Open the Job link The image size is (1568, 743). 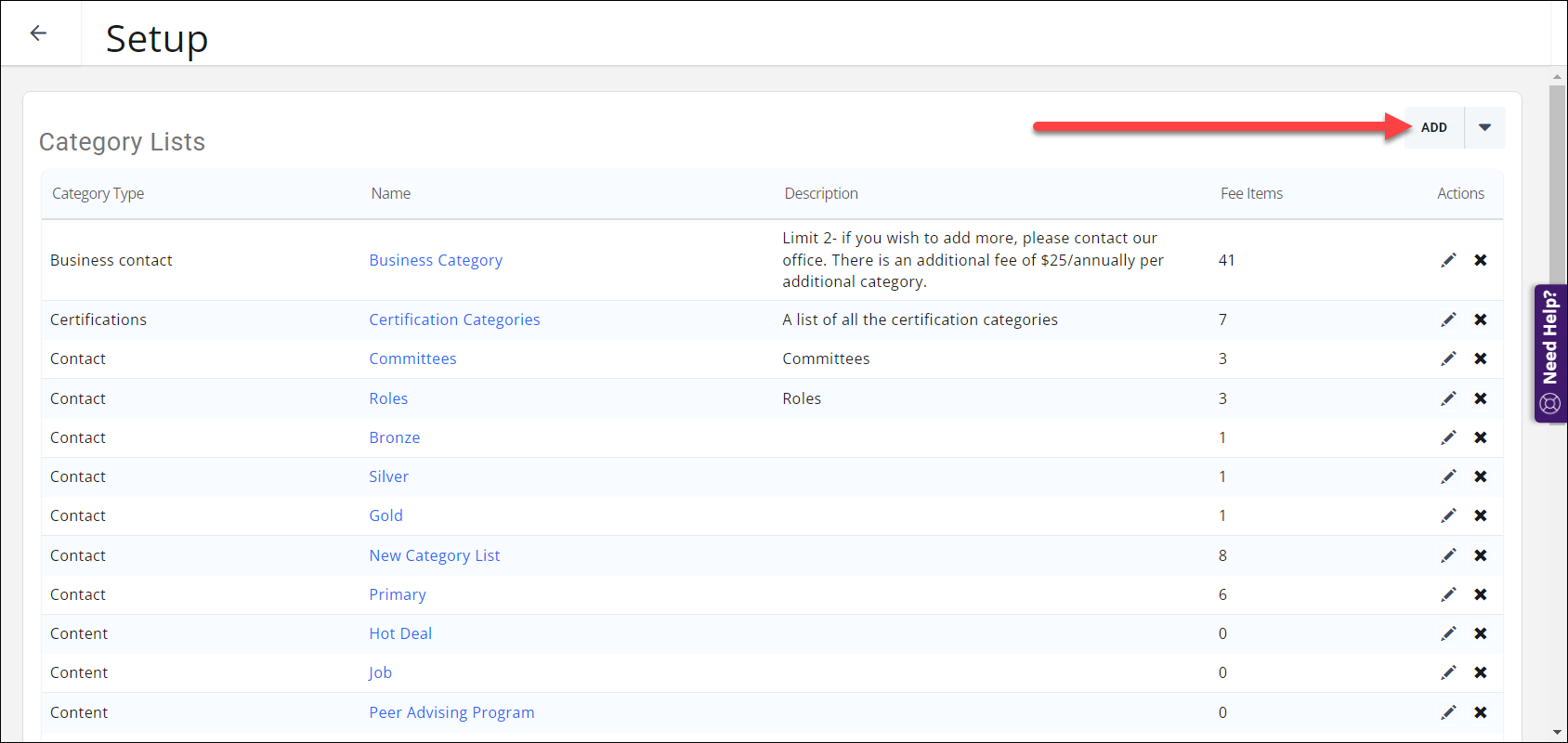(380, 672)
